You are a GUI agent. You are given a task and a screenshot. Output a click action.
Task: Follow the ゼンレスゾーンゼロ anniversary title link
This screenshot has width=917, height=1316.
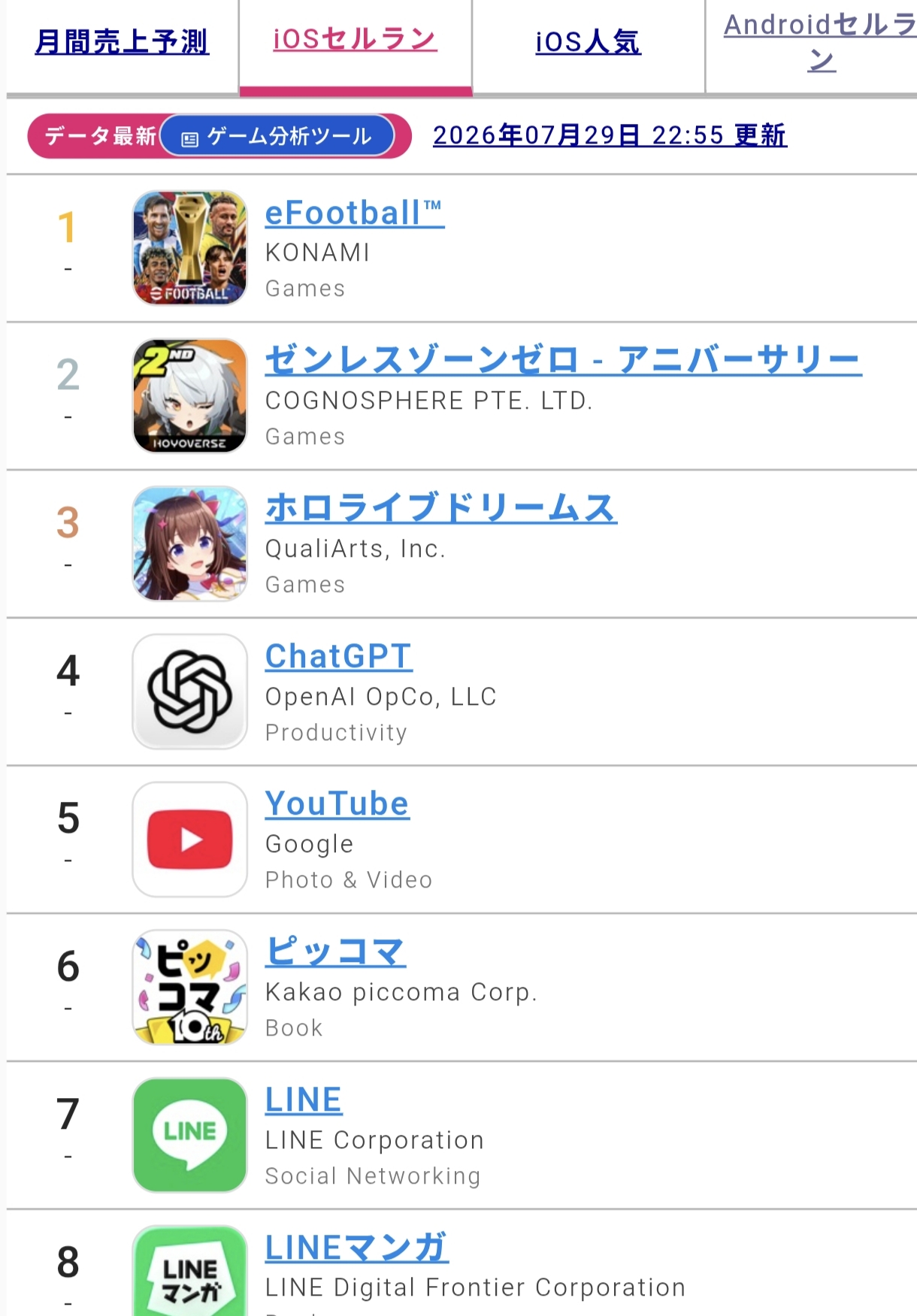point(563,360)
